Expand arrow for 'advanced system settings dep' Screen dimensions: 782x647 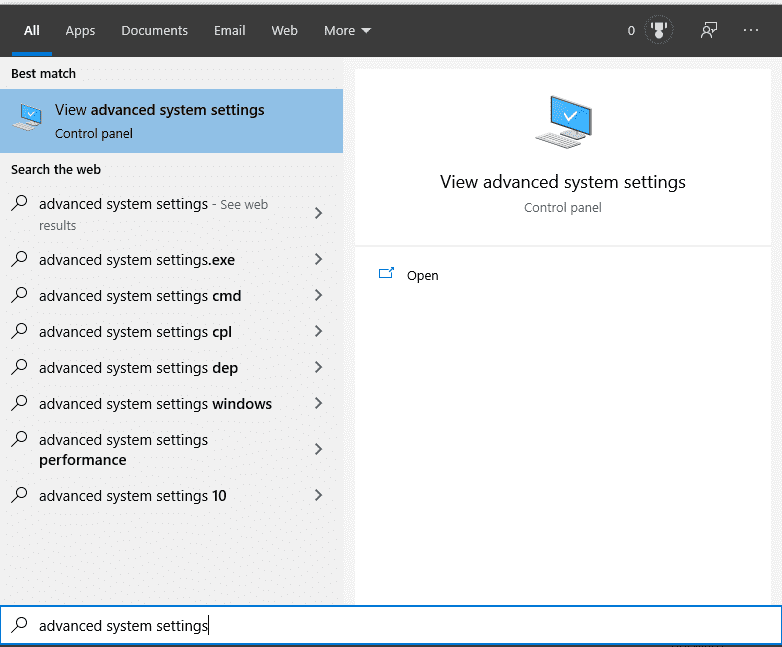318,367
